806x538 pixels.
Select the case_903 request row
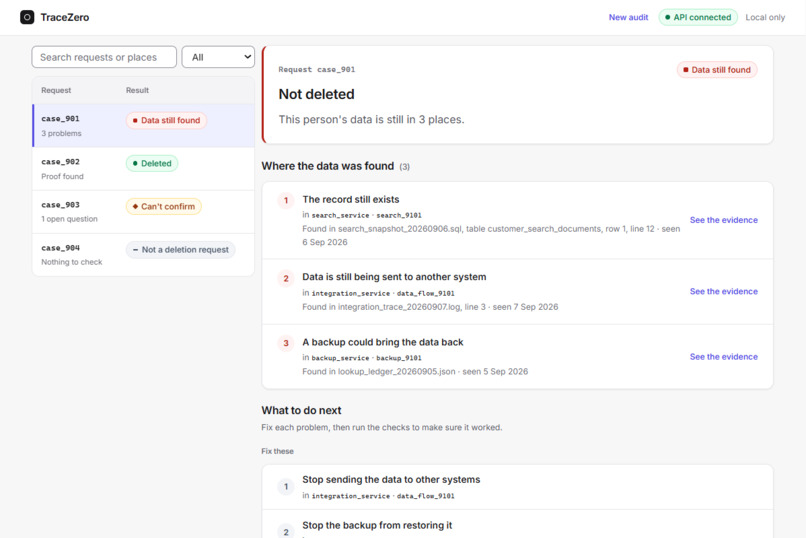pyautogui.click(x=143, y=212)
